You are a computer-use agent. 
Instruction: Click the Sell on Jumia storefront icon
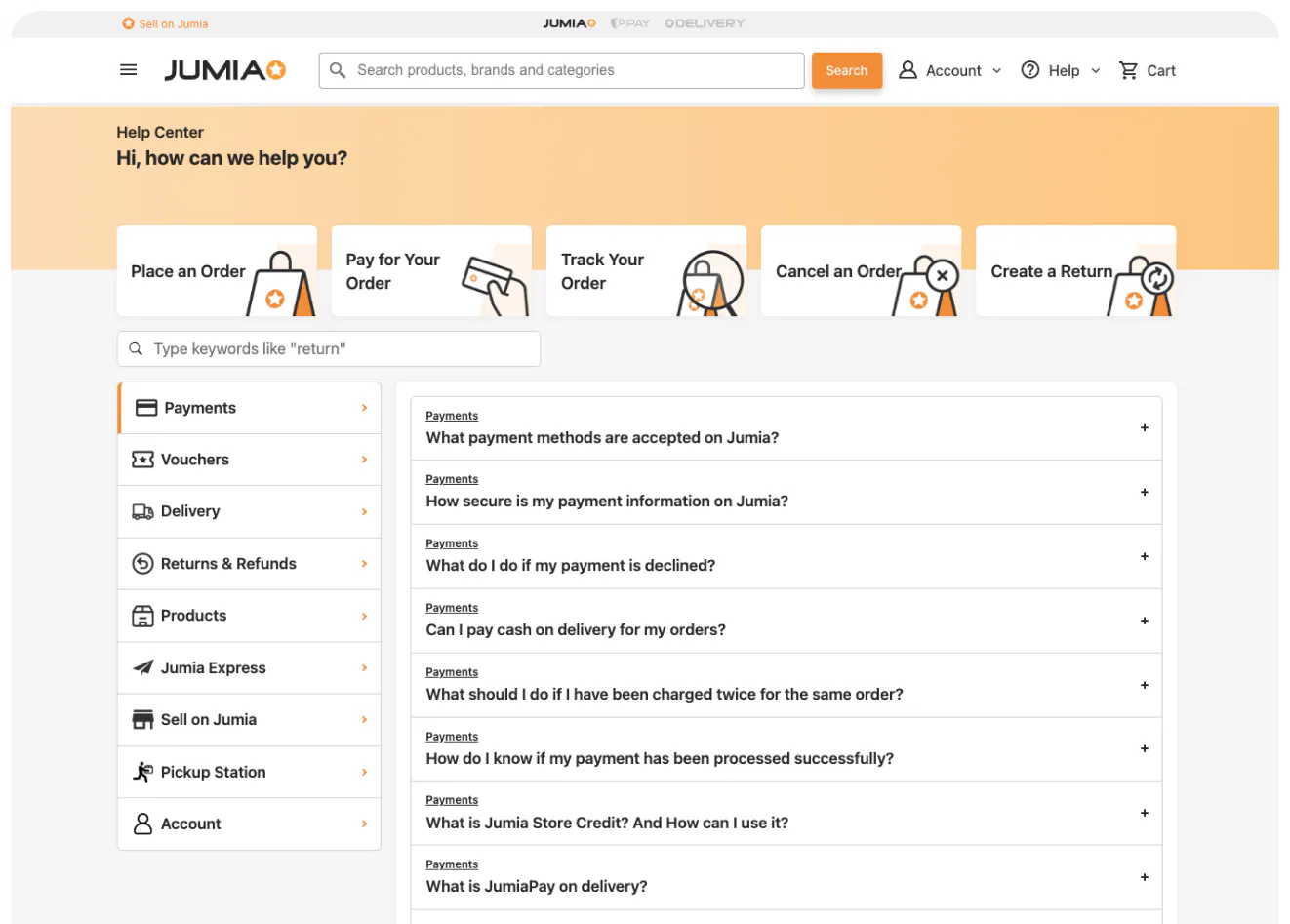142,720
